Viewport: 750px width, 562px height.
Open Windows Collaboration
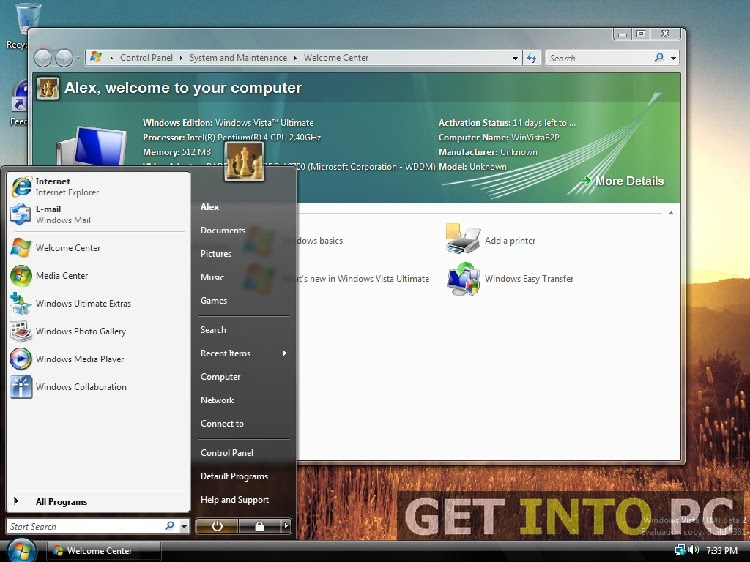98,386
